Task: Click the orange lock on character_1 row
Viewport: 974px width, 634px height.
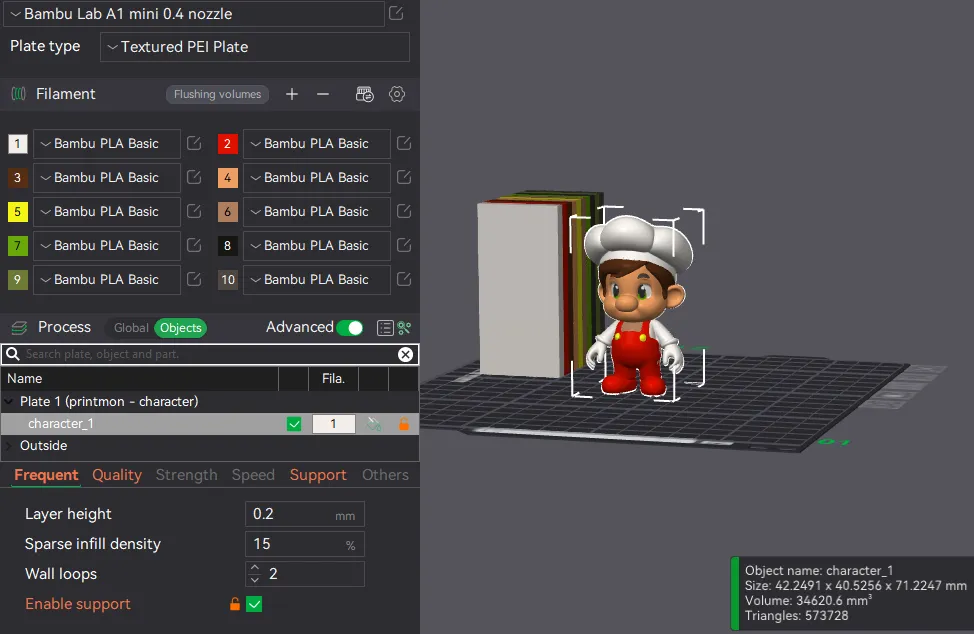Action: pos(404,424)
